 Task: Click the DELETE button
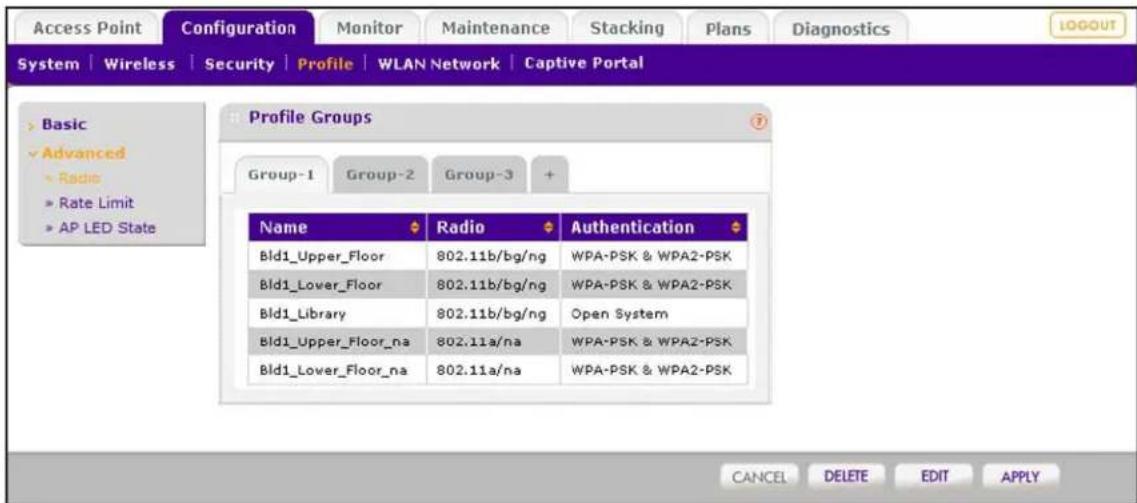(845, 477)
